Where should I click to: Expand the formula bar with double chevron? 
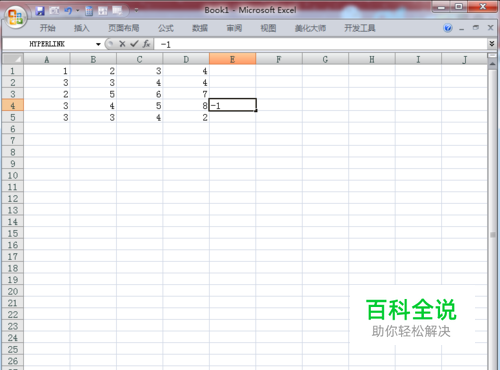click(x=492, y=44)
